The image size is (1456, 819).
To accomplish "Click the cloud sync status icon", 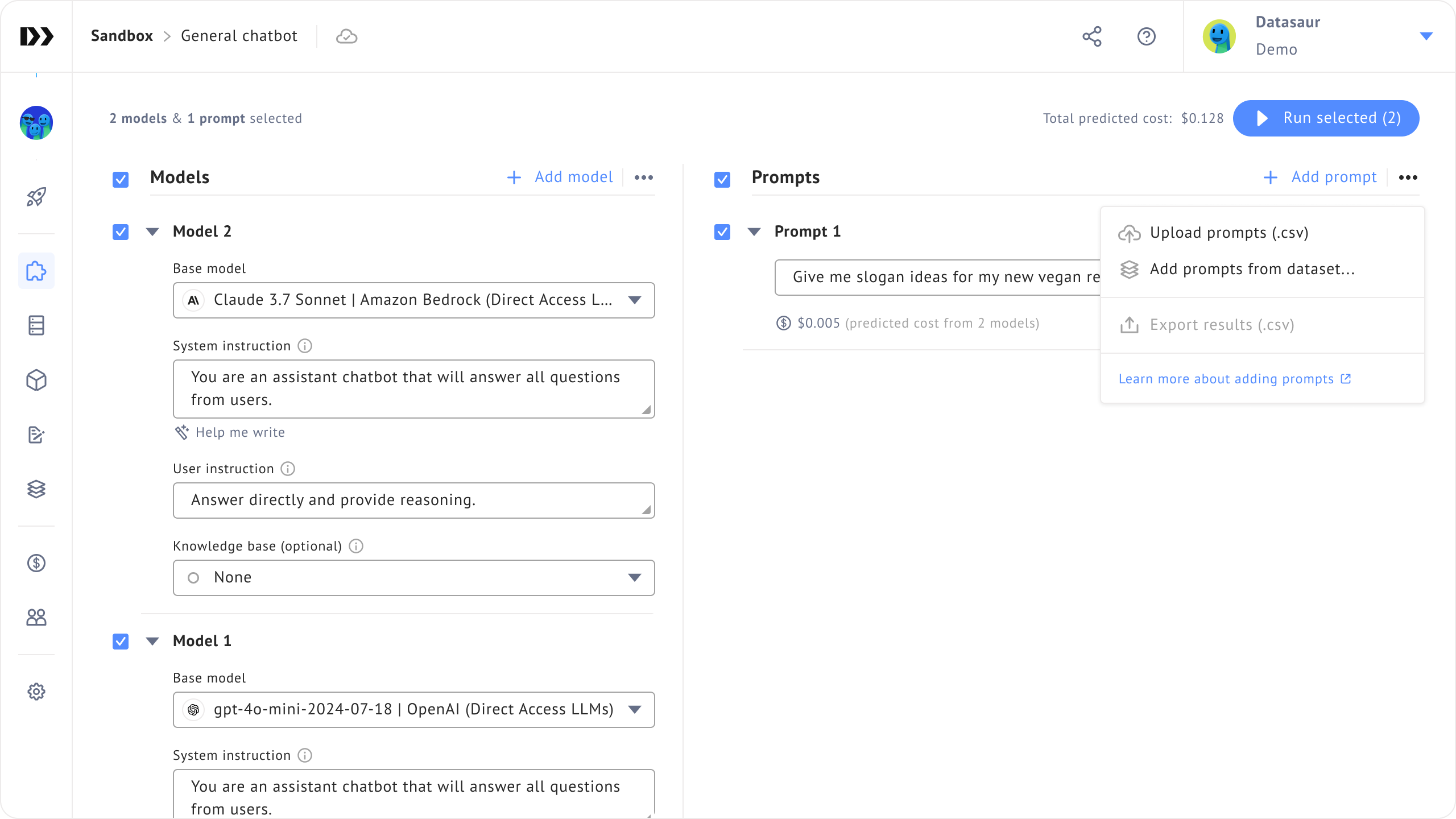I will coord(346,36).
